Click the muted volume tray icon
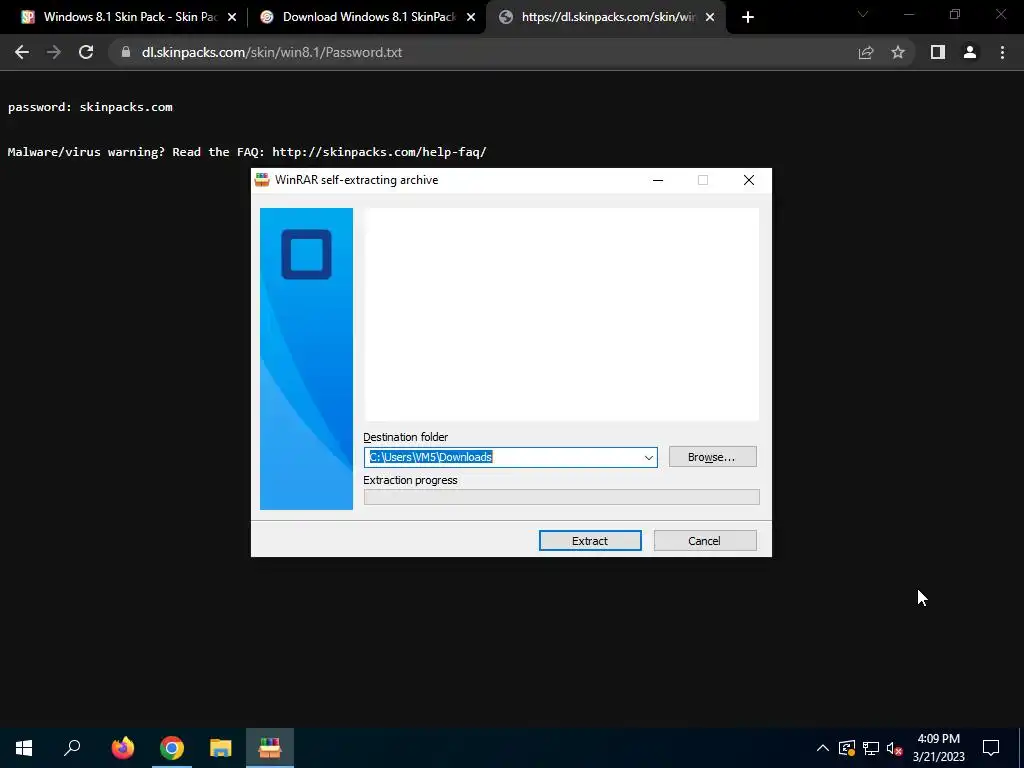1024x768 pixels. coord(895,748)
